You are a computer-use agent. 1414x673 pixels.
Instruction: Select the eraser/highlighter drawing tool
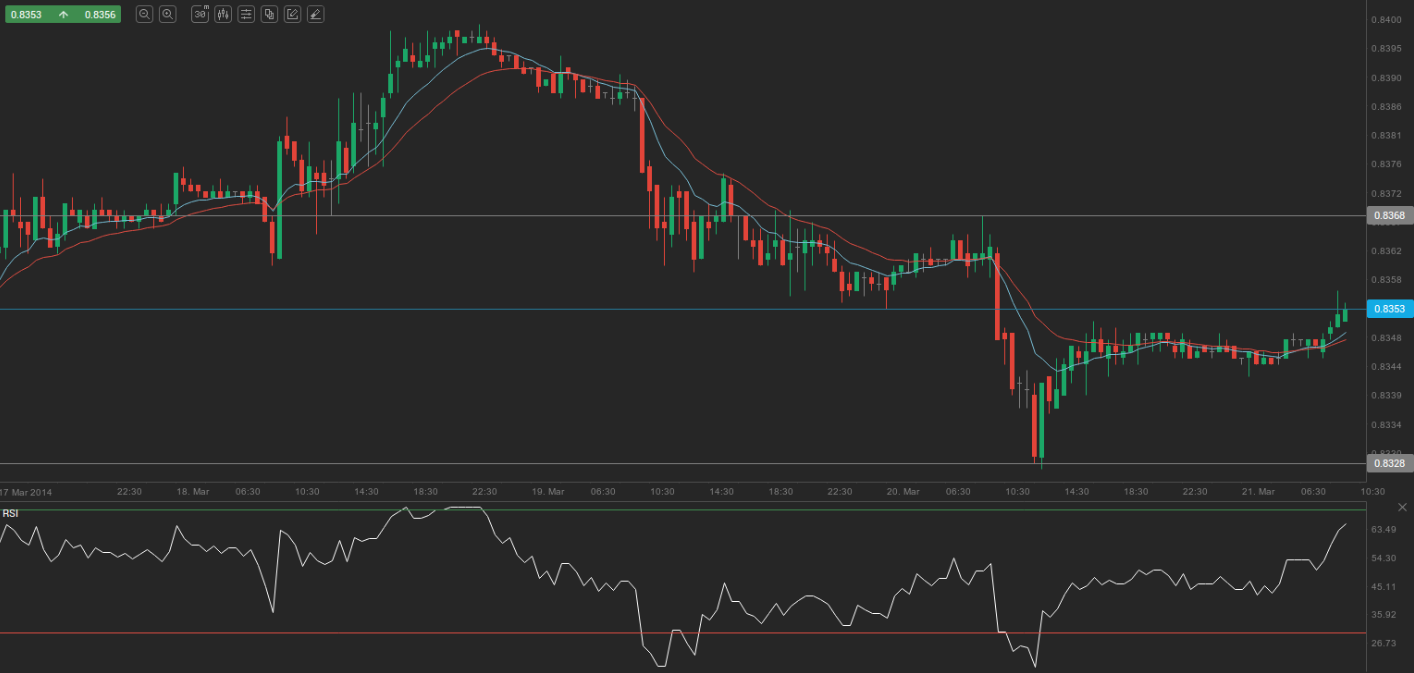tap(315, 14)
